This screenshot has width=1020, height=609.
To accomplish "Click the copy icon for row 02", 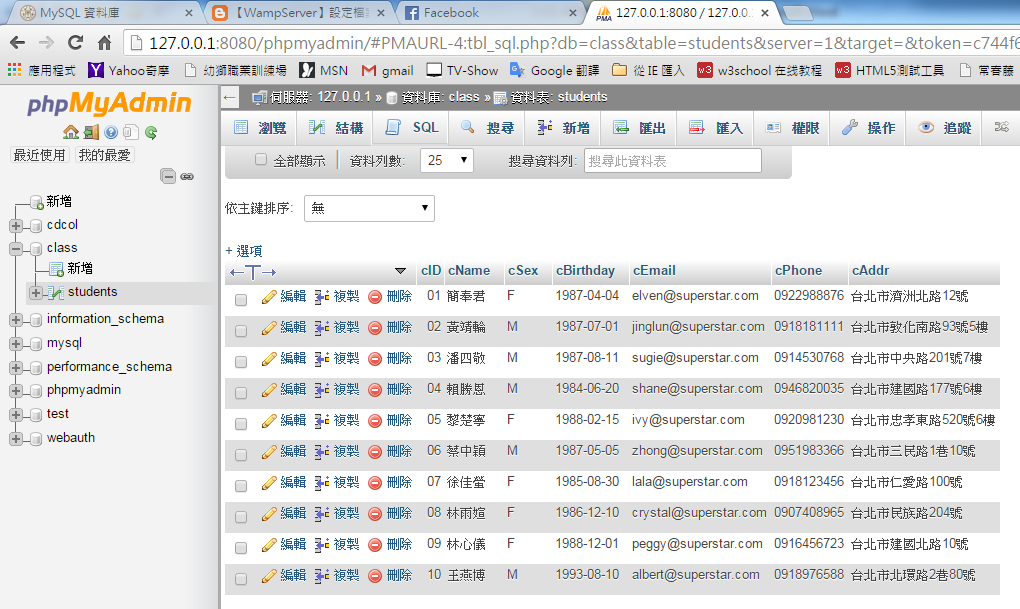I will 321,328.
